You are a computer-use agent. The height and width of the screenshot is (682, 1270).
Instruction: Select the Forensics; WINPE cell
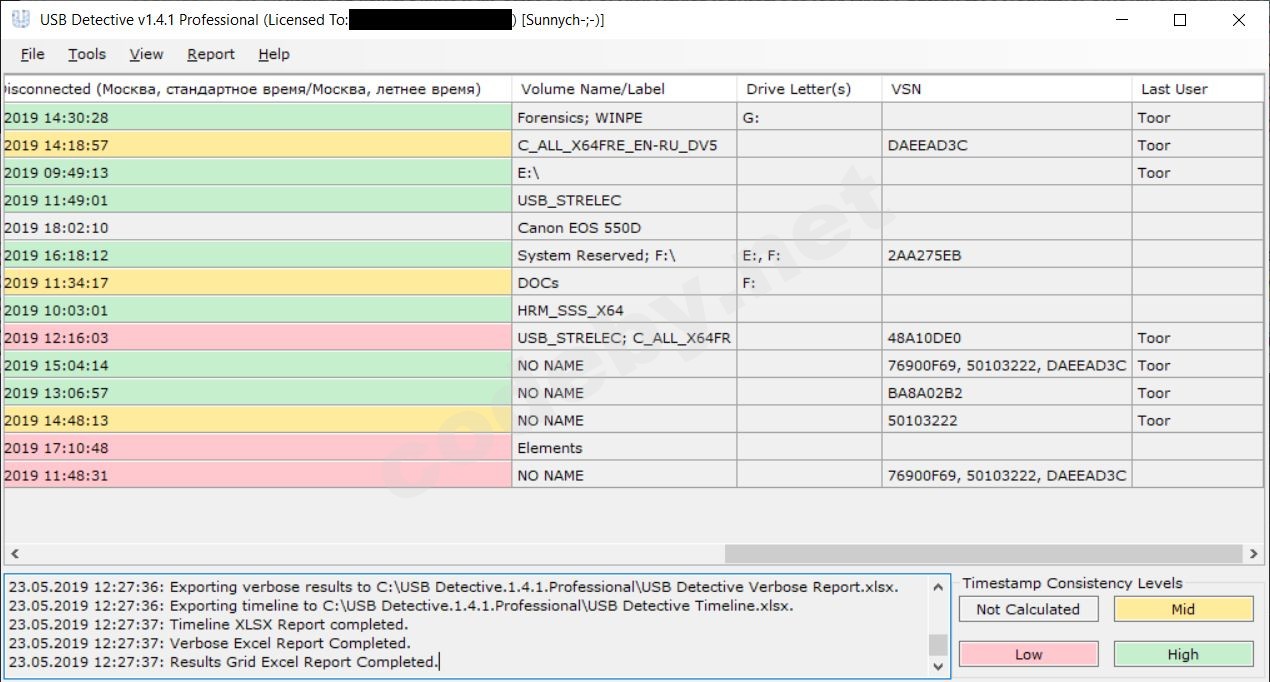click(x=624, y=117)
